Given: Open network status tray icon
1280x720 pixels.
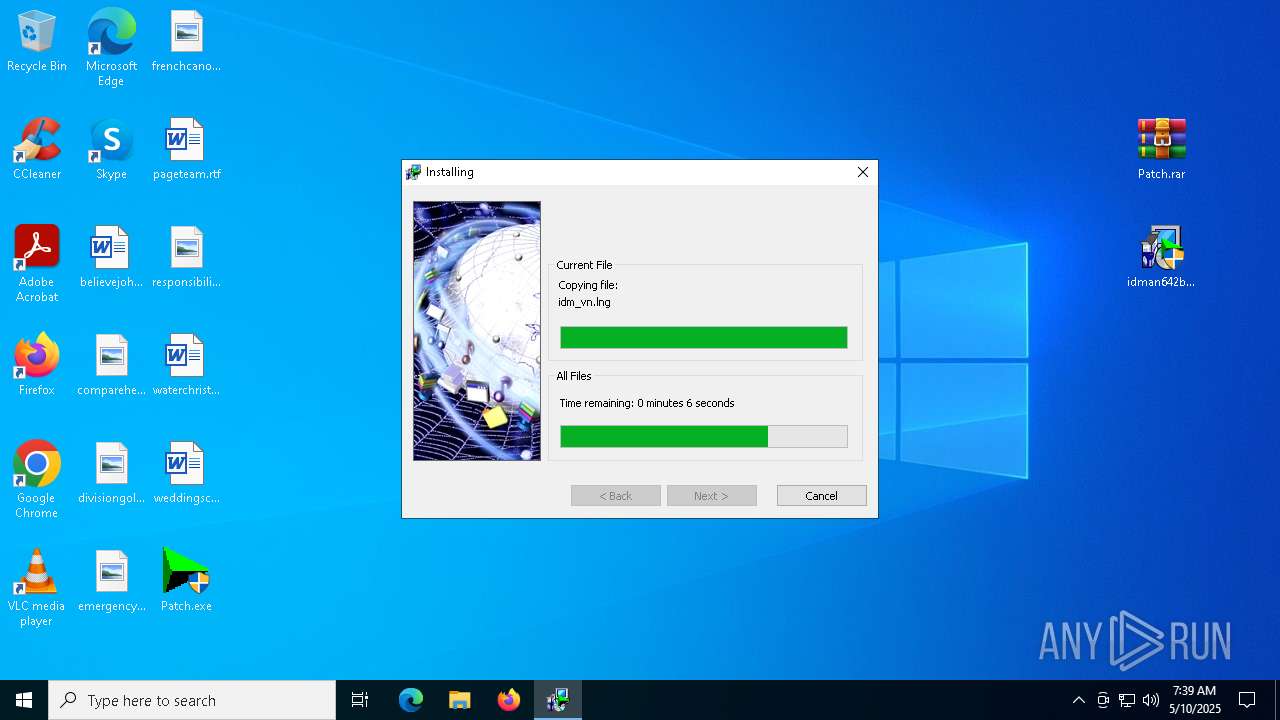Looking at the screenshot, I should [x=1127, y=700].
